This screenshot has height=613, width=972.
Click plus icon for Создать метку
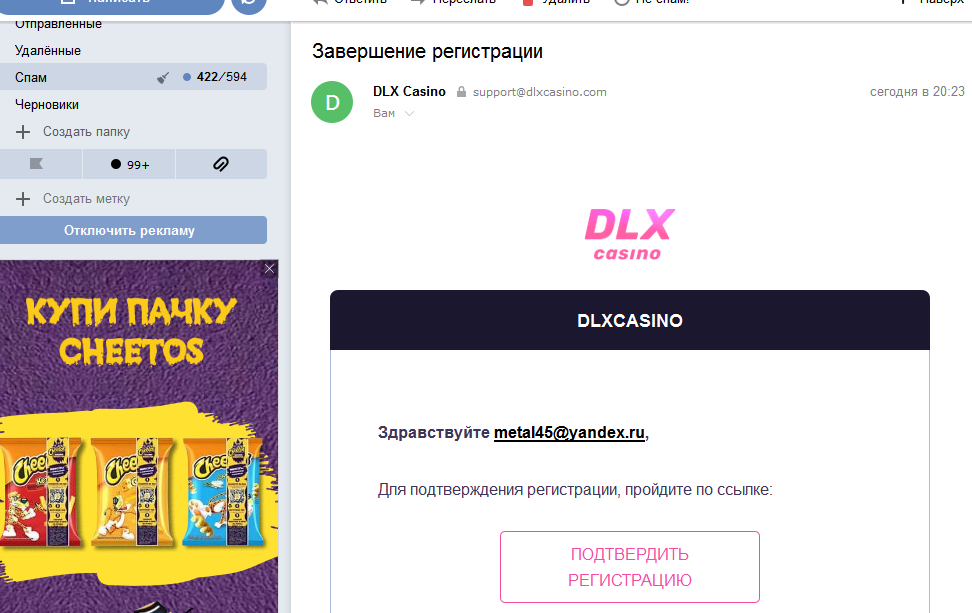(23, 198)
